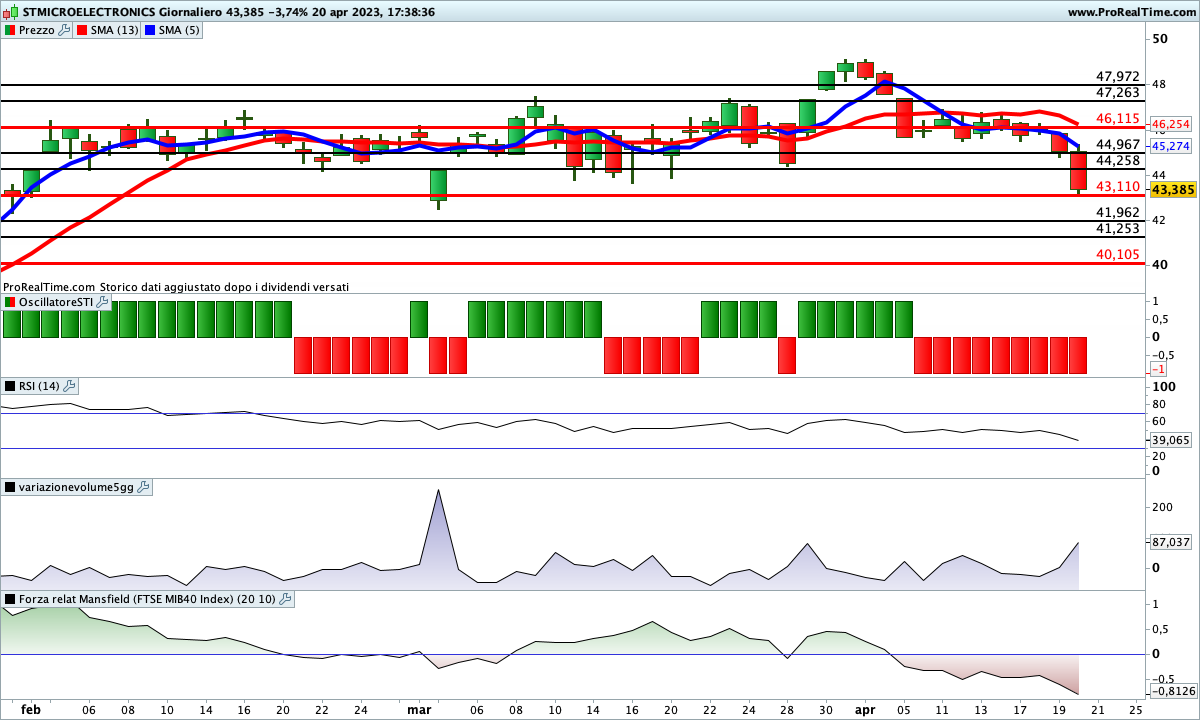Click the 'feb' month label on time axis
The image size is (1200, 720).
pos(31,709)
